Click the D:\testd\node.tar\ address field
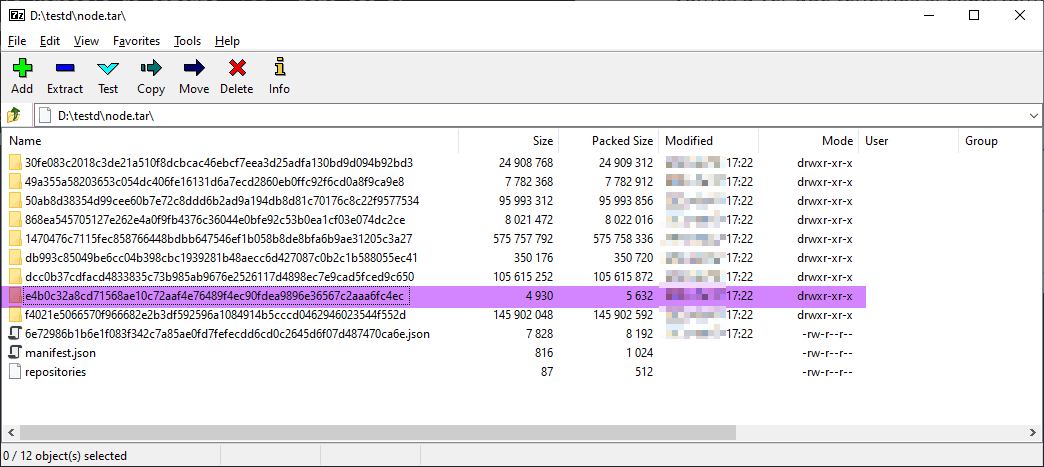The height and width of the screenshot is (467, 1044). pos(530,116)
